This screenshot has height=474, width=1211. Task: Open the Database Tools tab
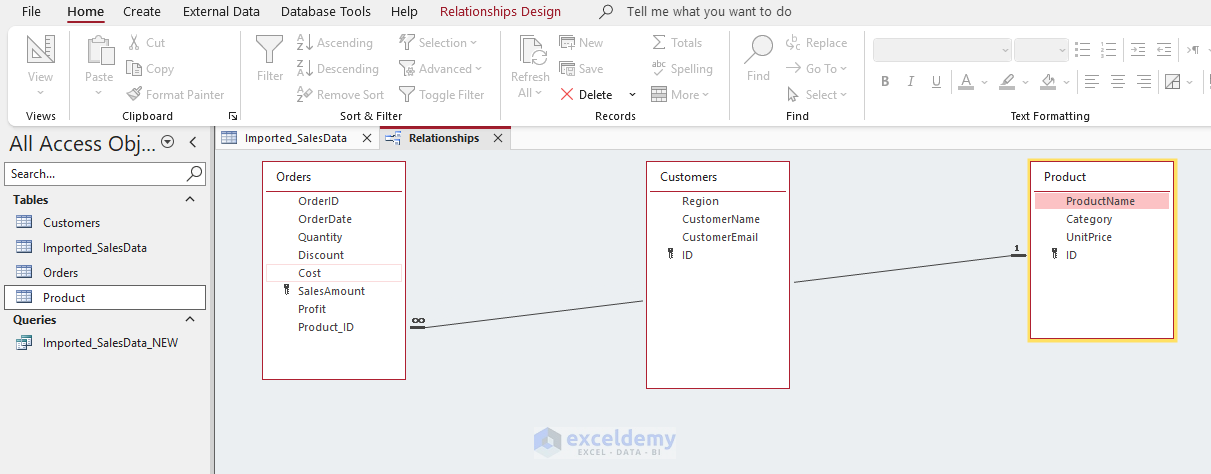coord(326,12)
